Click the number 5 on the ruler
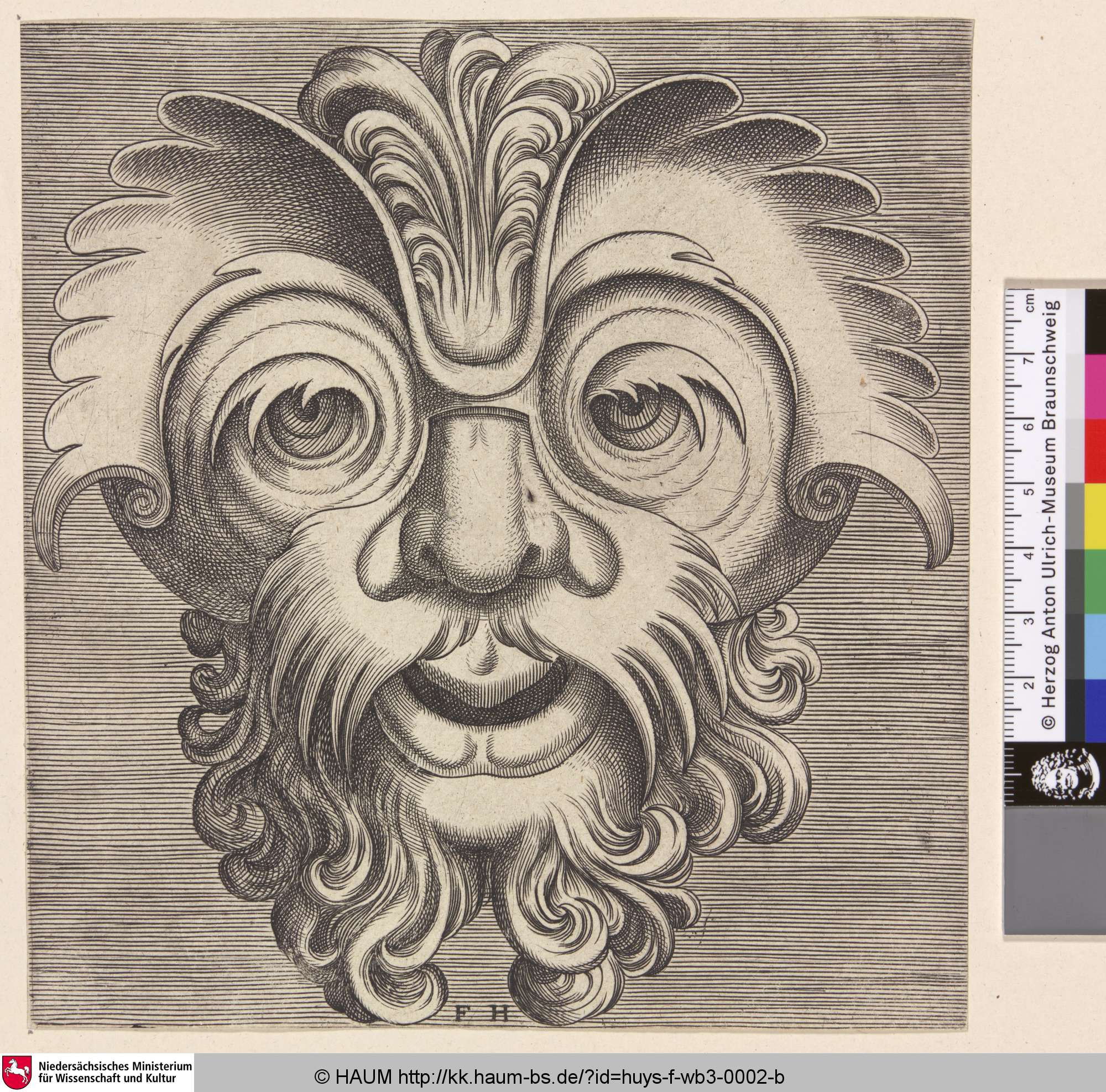Viewport: 1106px width, 1092px height. coord(1029,492)
